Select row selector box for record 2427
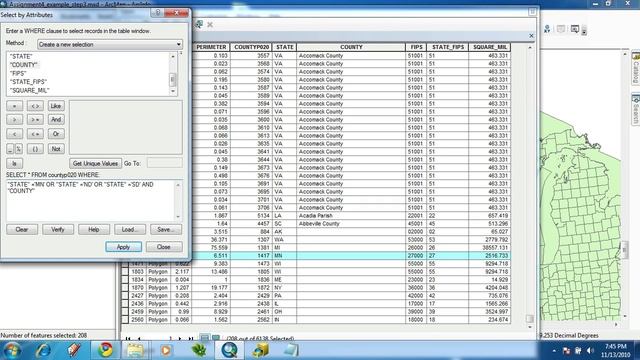The height and width of the screenshot is (360, 640). pyautogui.click(x=125, y=296)
